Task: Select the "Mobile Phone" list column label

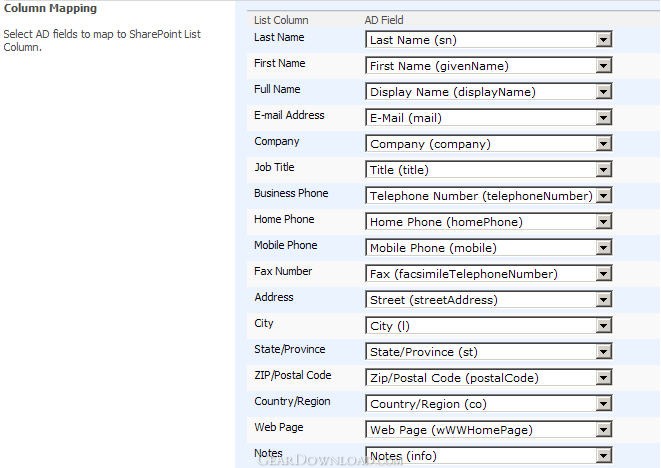Action: point(285,245)
